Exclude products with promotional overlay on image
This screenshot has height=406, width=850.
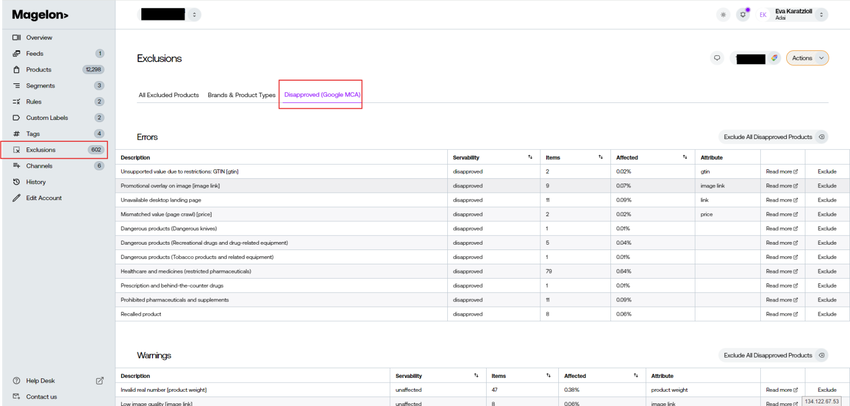point(827,186)
